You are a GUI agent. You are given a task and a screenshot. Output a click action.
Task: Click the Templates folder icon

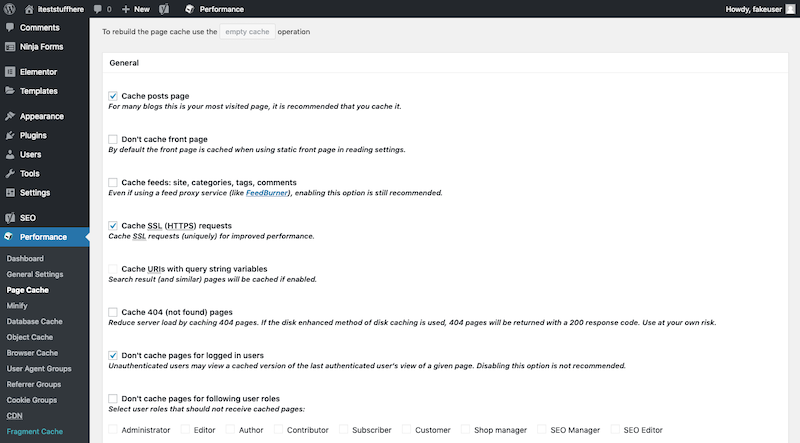[10, 91]
